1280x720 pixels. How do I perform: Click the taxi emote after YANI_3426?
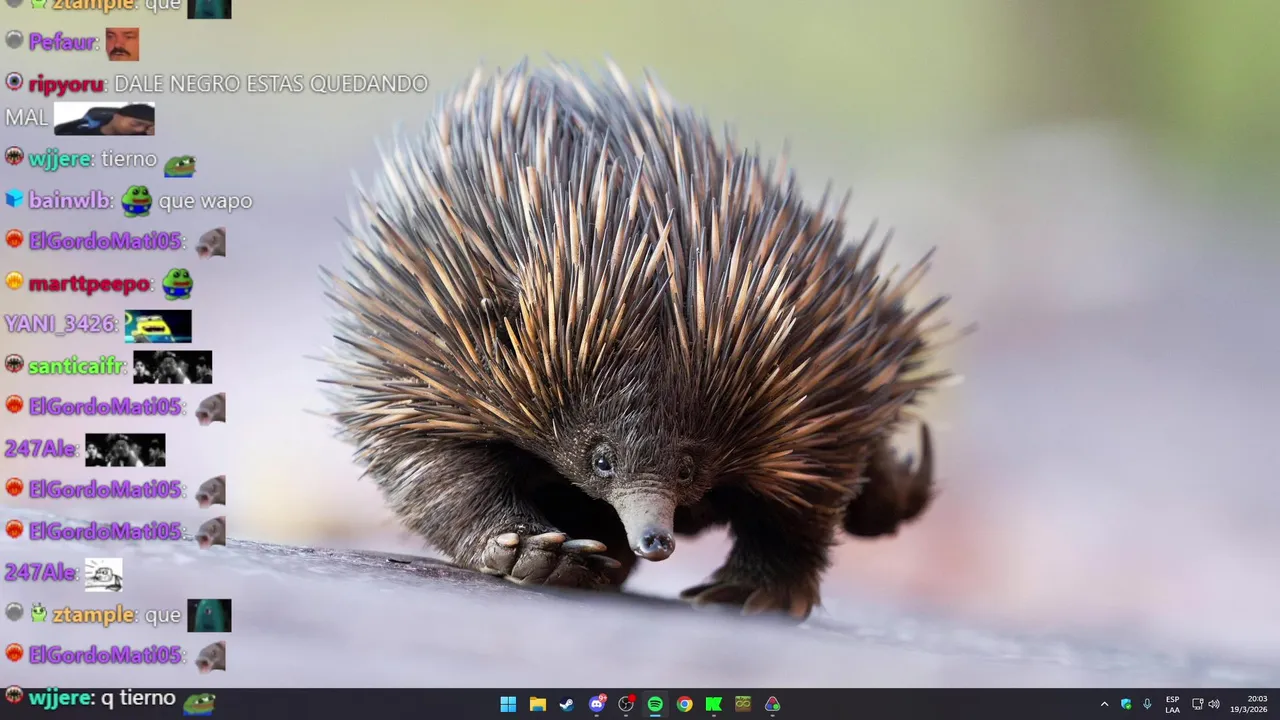[158, 326]
